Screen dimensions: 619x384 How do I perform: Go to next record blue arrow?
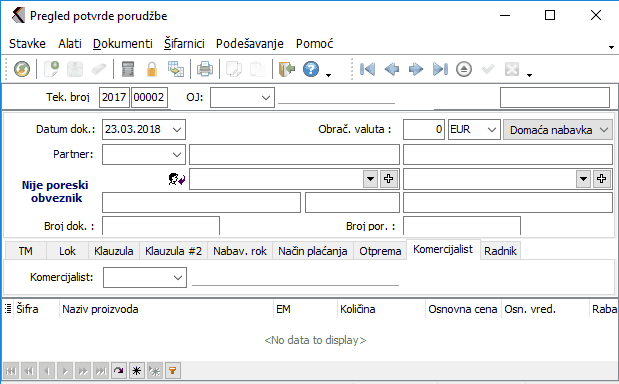coord(416,69)
